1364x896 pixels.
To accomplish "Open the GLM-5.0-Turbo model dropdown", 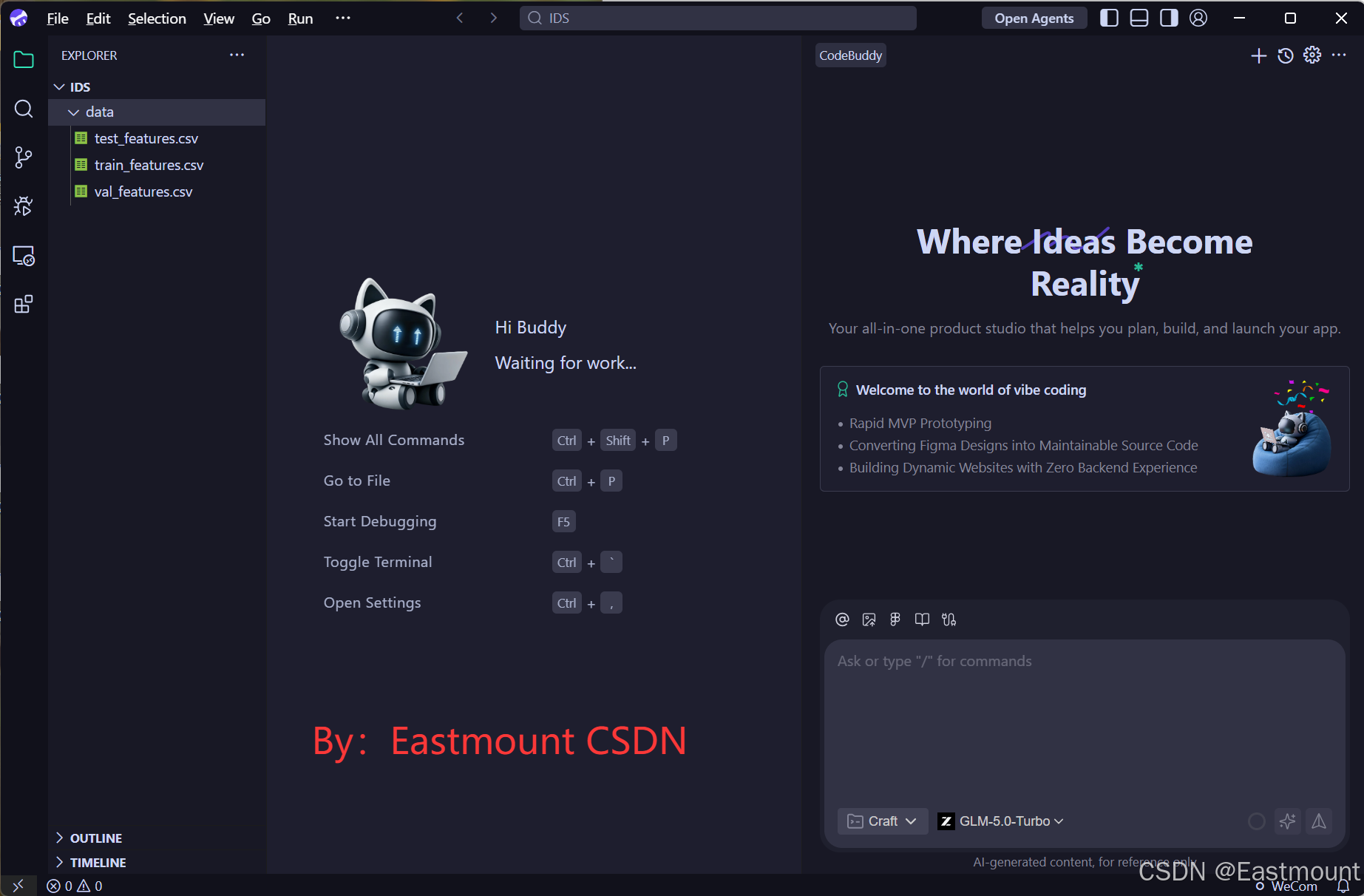I will coord(1001,821).
